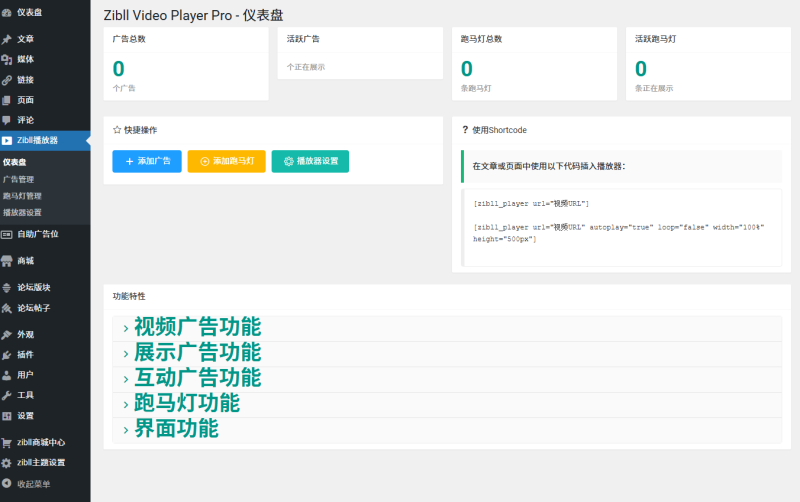Click the wrench icon beside 工具
The height and width of the screenshot is (502, 800).
[x=7, y=395]
